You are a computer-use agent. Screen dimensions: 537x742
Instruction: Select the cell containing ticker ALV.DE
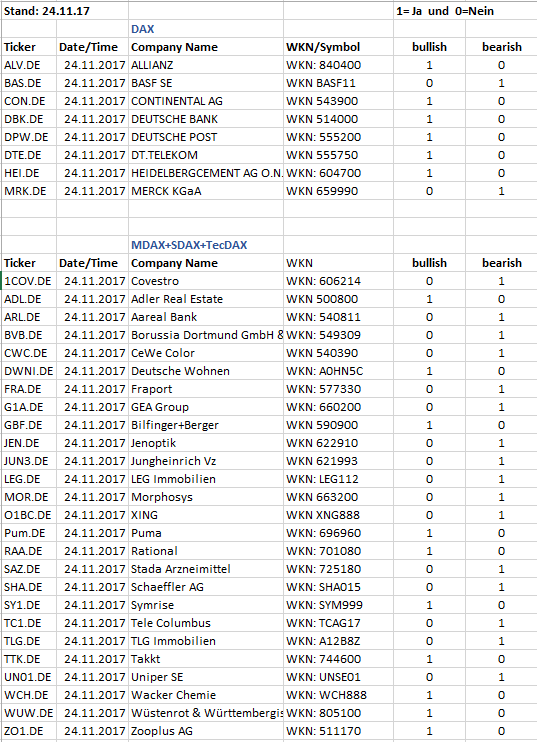click(29, 65)
